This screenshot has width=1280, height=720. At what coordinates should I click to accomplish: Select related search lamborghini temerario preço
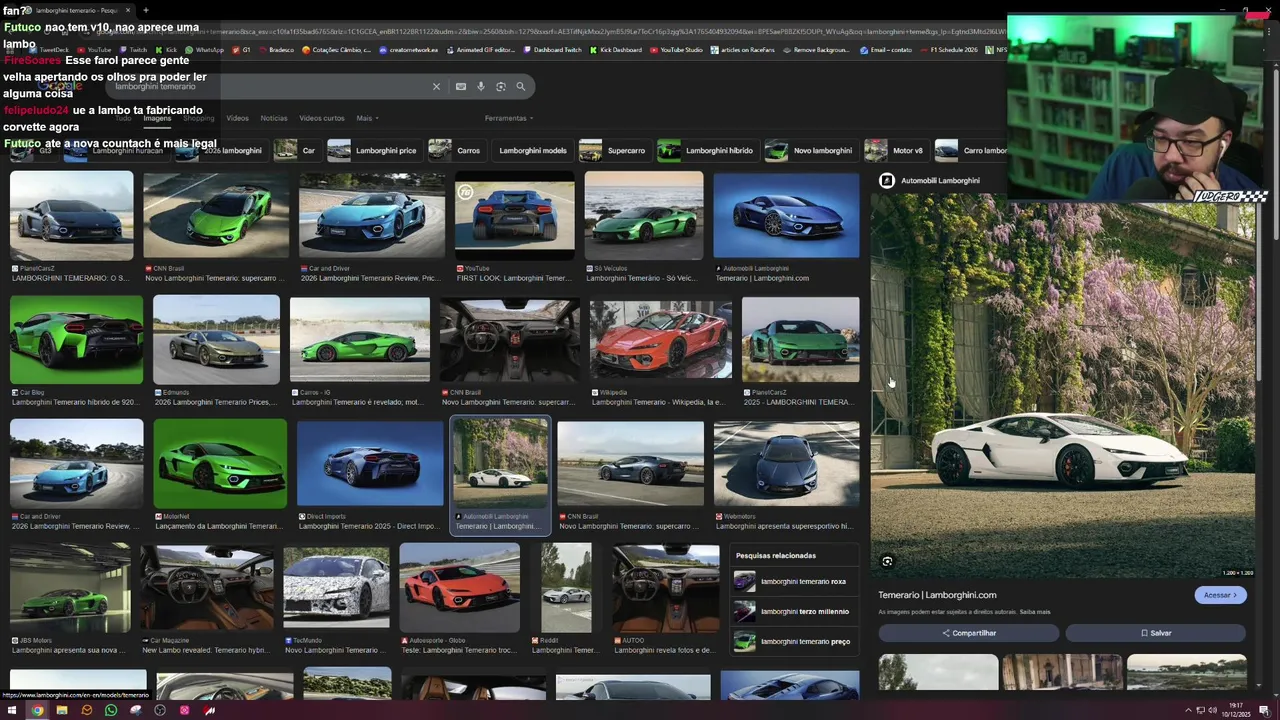(792, 641)
